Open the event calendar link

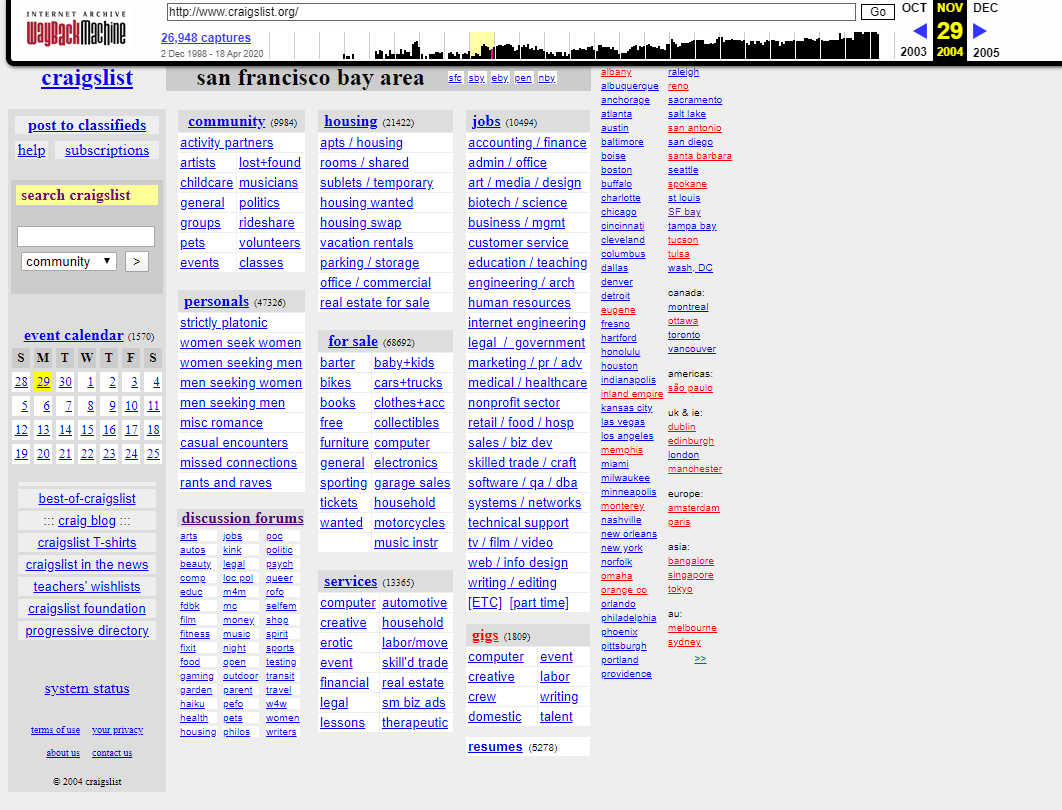(x=74, y=335)
